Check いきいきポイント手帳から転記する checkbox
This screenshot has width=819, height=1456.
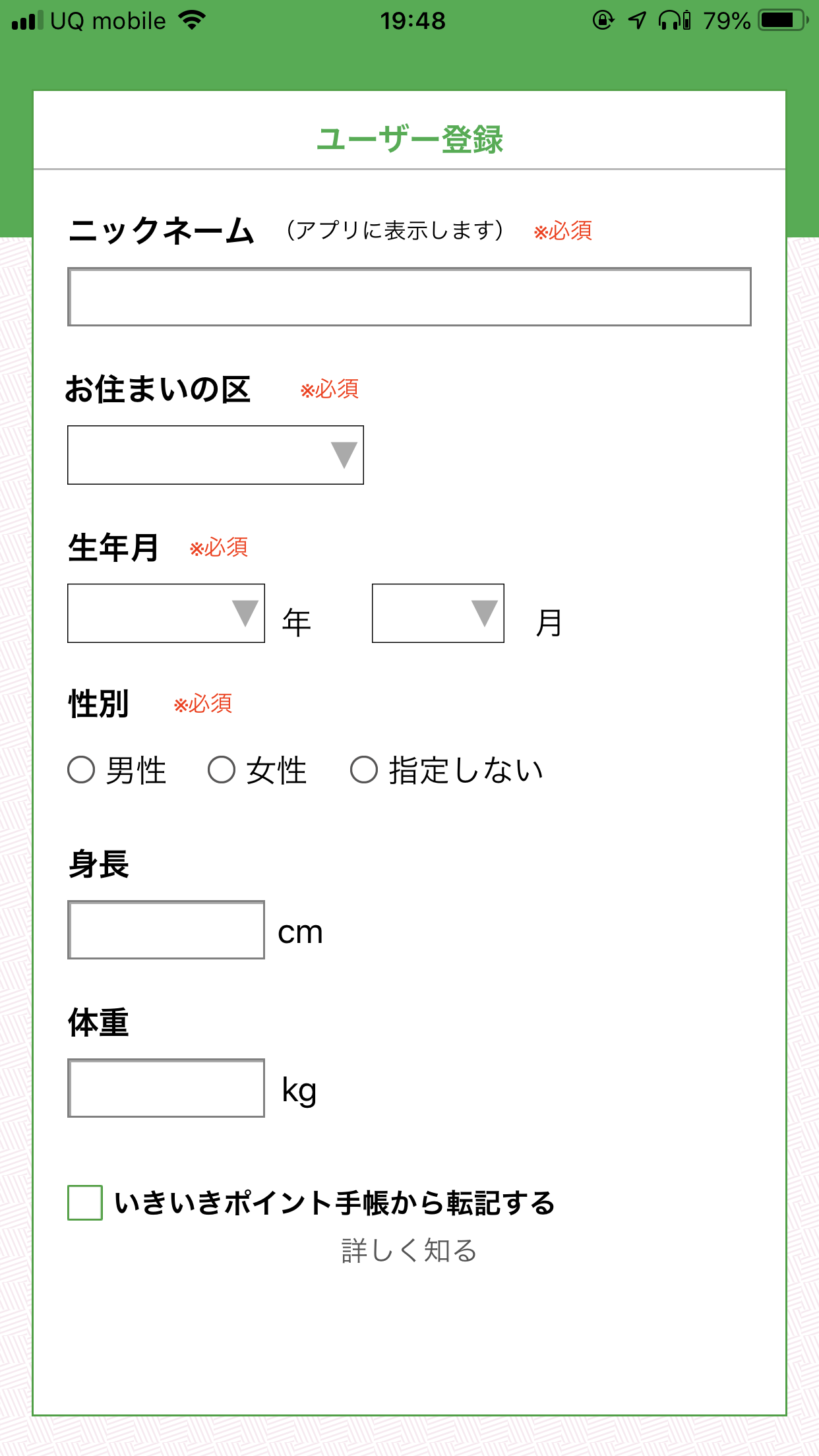point(85,1202)
